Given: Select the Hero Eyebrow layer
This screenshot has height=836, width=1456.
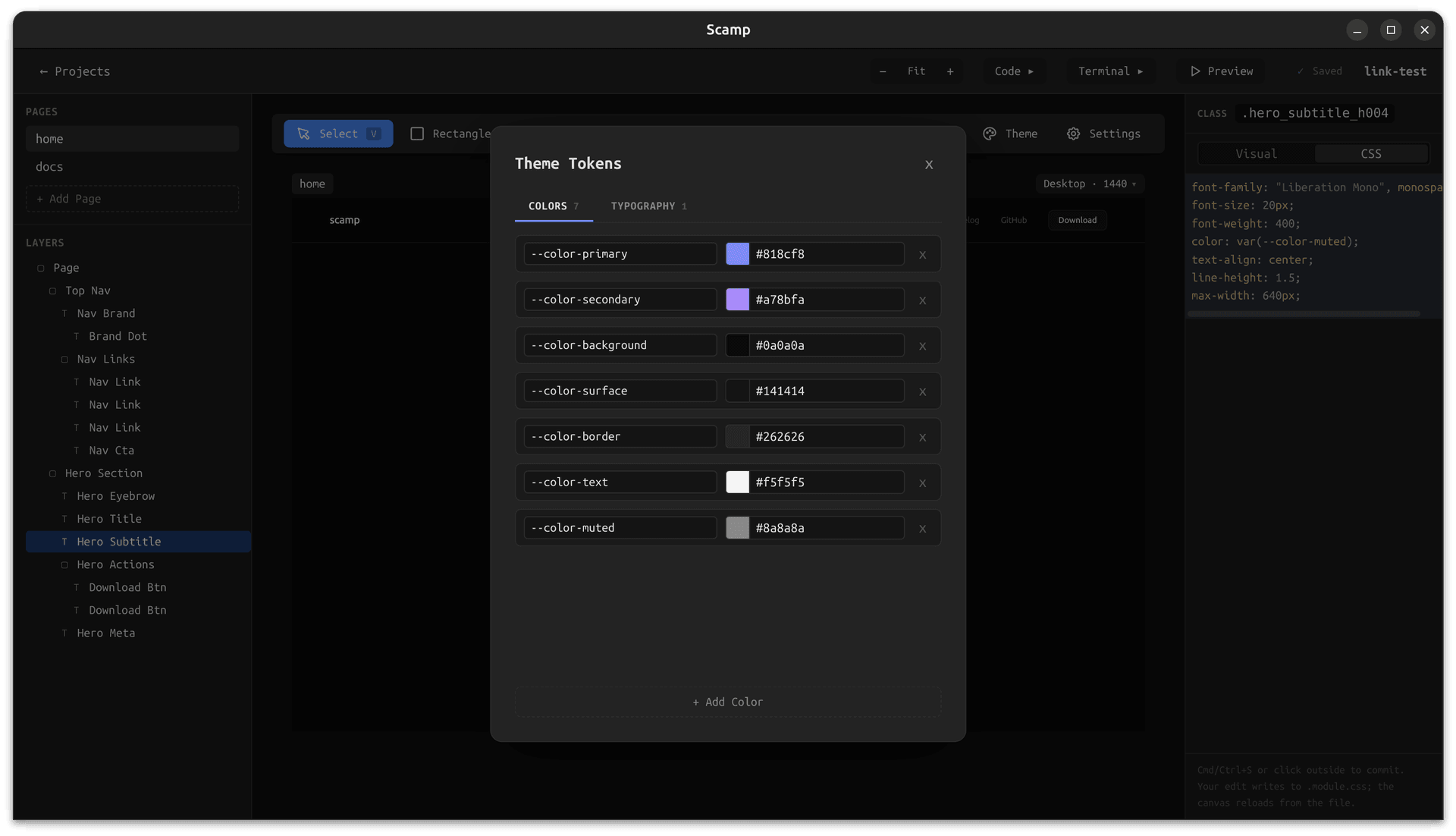Looking at the screenshot, I should click(138, 496).
